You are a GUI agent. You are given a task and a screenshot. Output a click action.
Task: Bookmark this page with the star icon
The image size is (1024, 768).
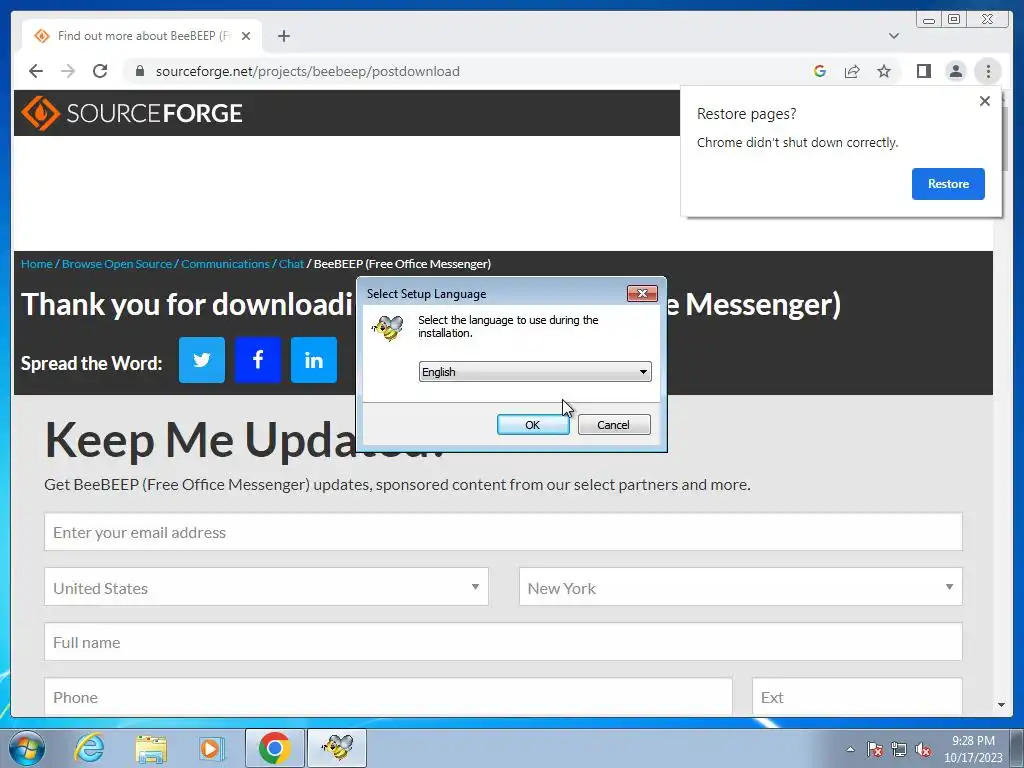884,71
